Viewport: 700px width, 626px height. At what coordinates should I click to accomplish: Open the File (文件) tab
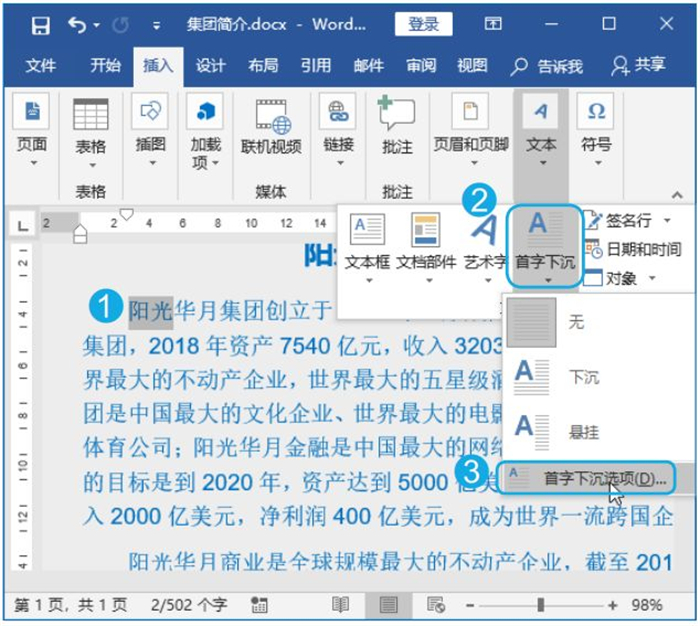[x=41, y=66]
